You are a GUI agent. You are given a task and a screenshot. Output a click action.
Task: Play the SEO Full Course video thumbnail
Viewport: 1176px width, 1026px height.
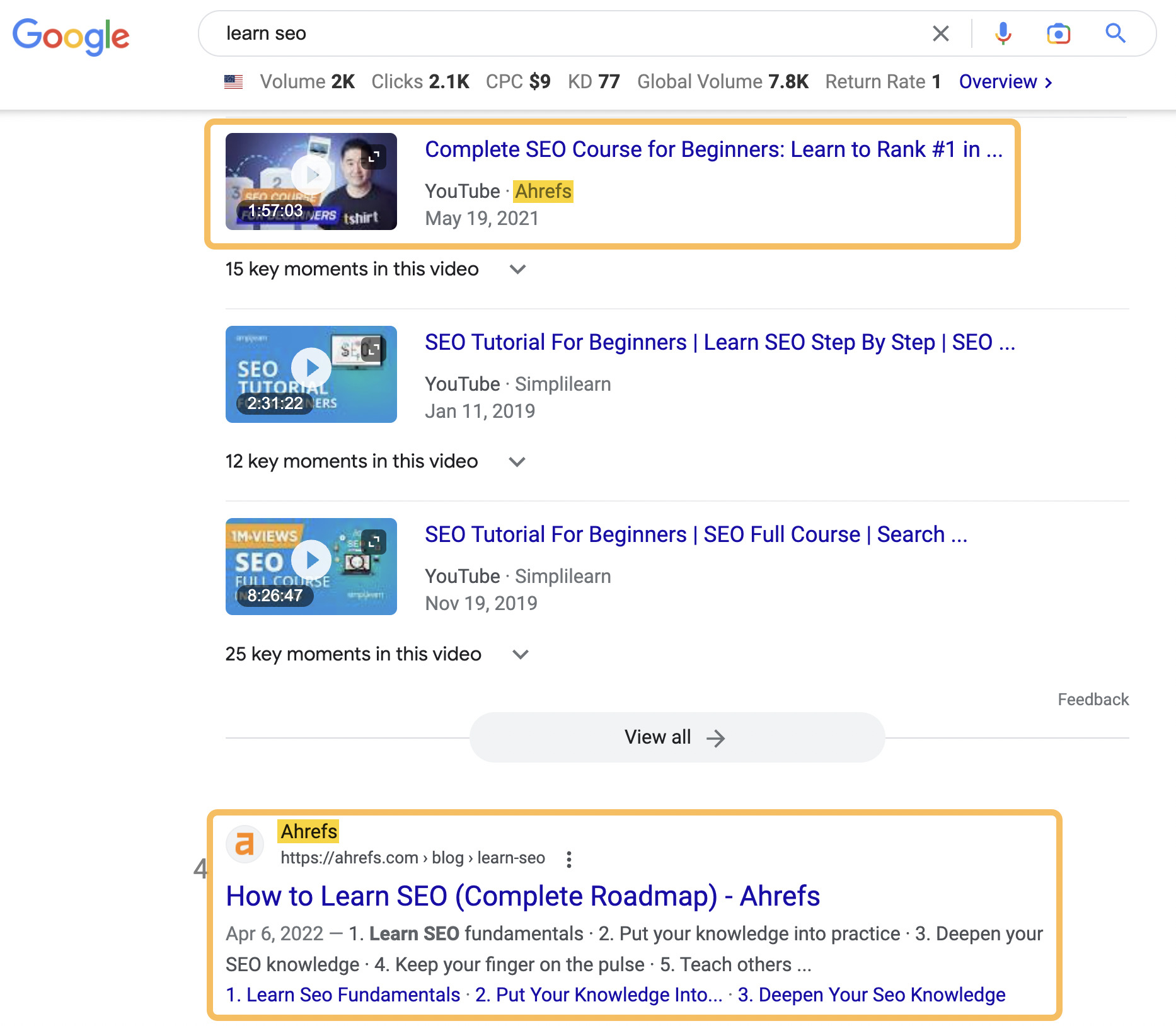(311, 560)
